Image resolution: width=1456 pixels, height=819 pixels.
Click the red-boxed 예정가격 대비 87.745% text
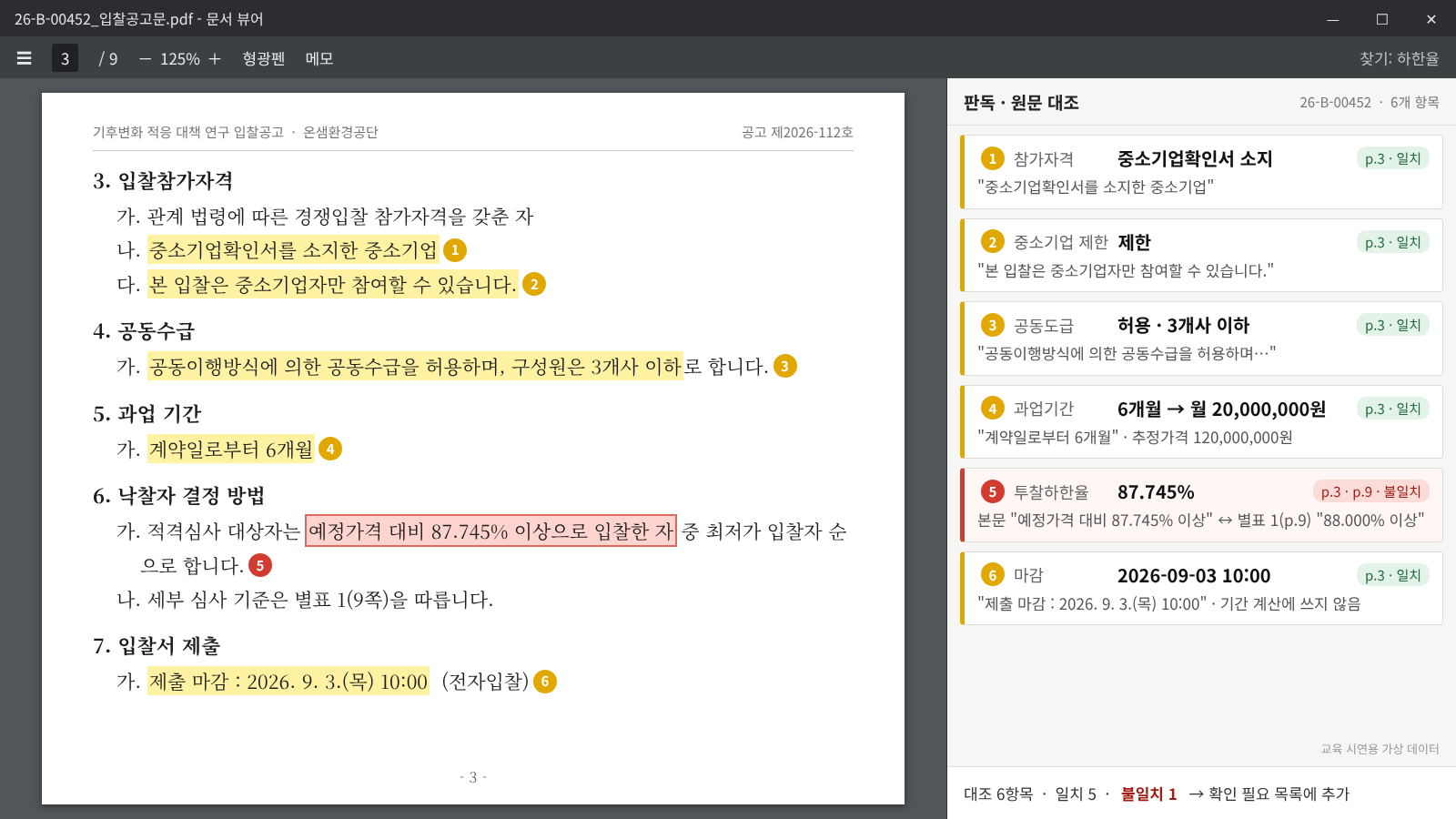[x=491, y=531]
